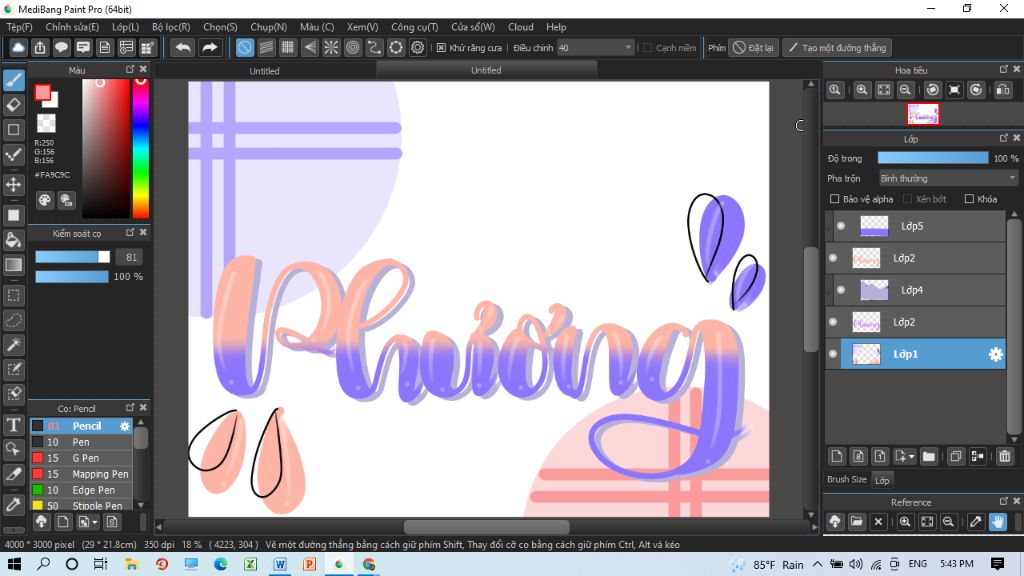Enable the Xén bớt checkbox
1024x576 pixels.
[x=907, y=199]
